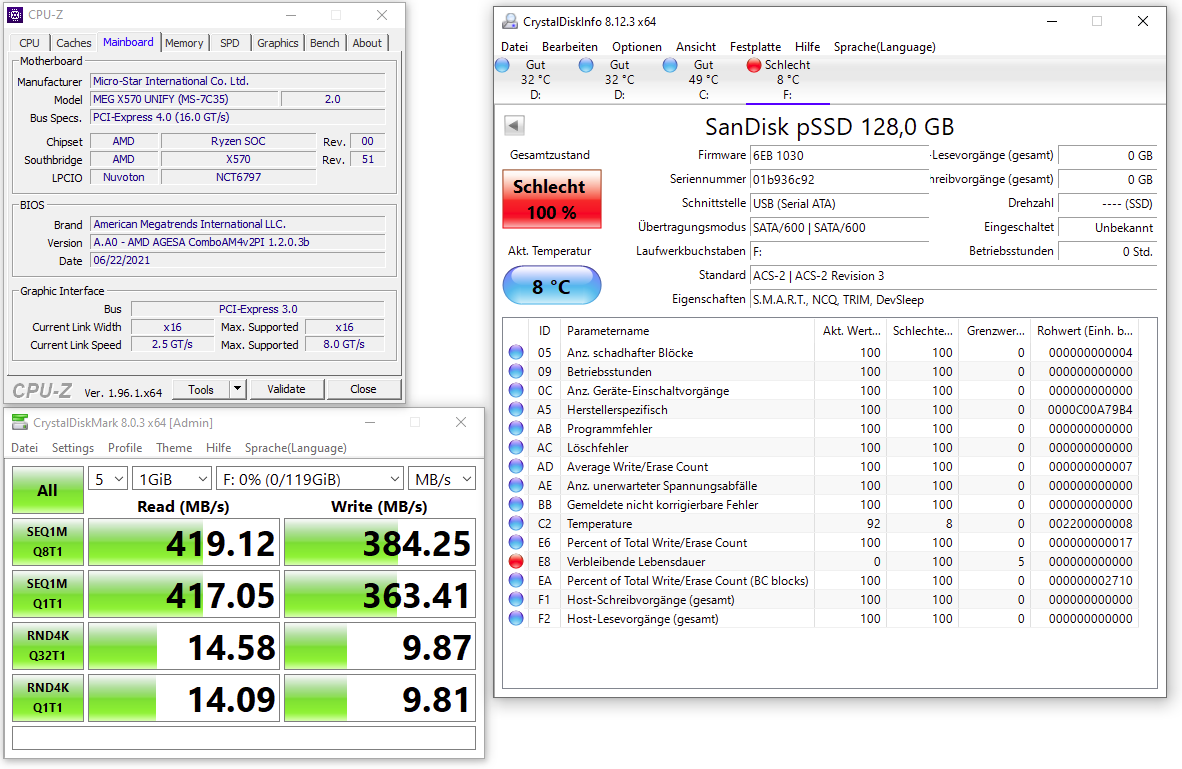Open the About tab in CPU-Z

(x=367, y=43)
